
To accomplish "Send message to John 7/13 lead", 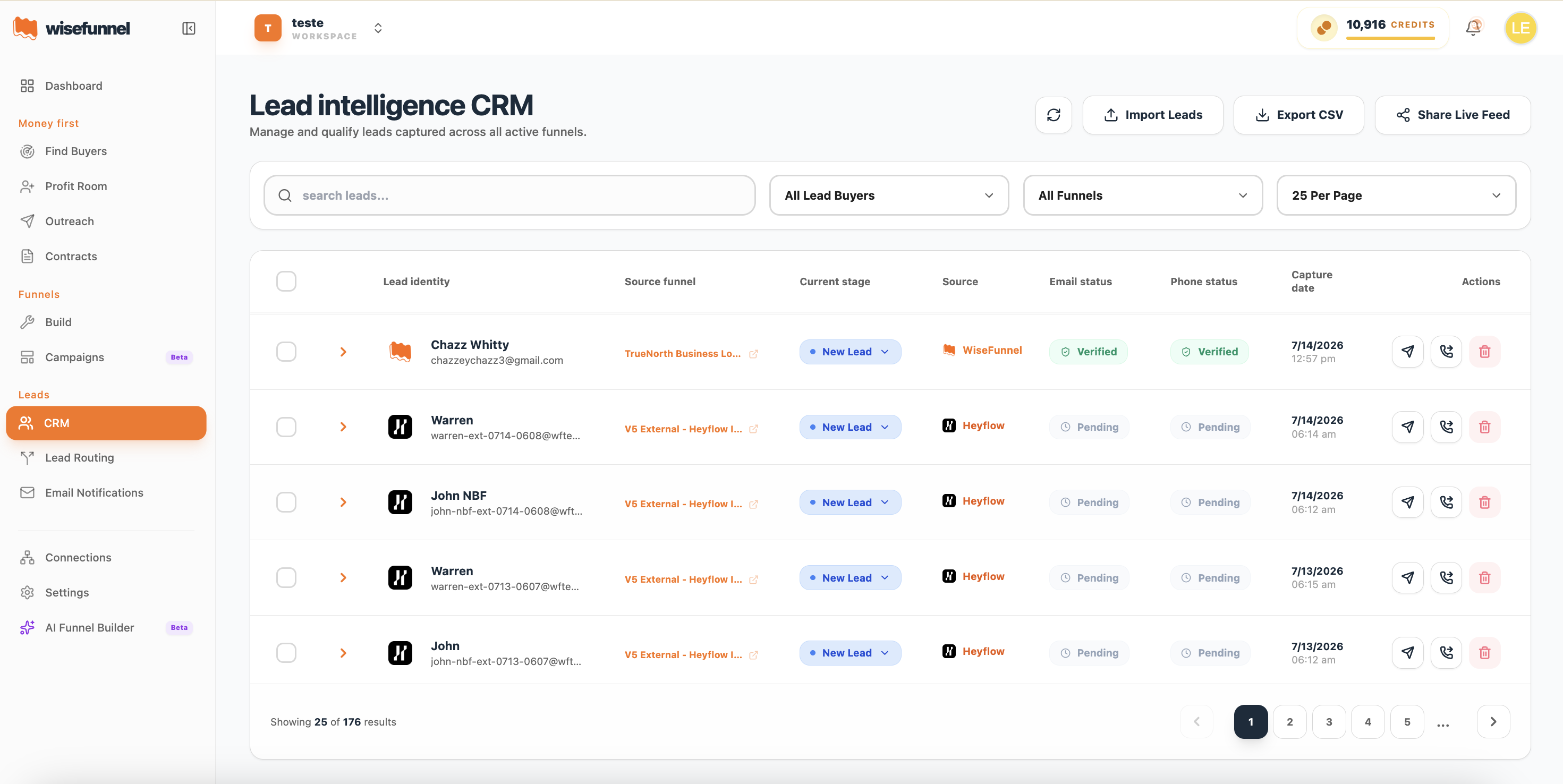I will pos(1408,653).
